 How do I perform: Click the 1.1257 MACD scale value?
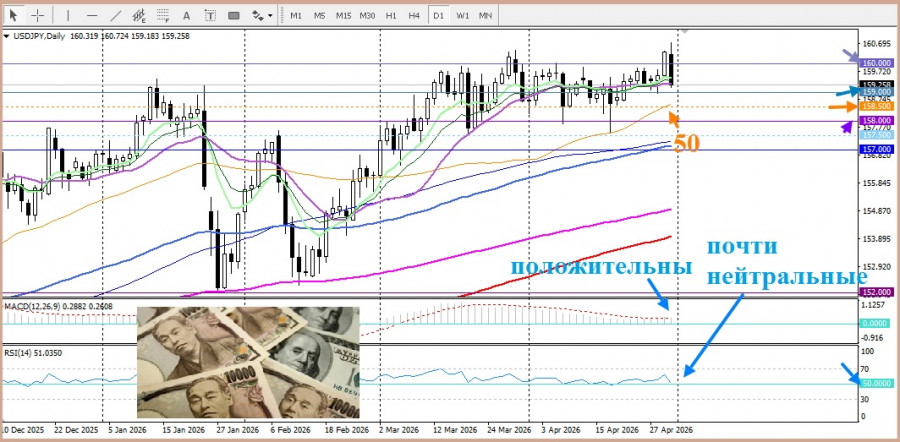pyautogui.click(x=874, y=305)
